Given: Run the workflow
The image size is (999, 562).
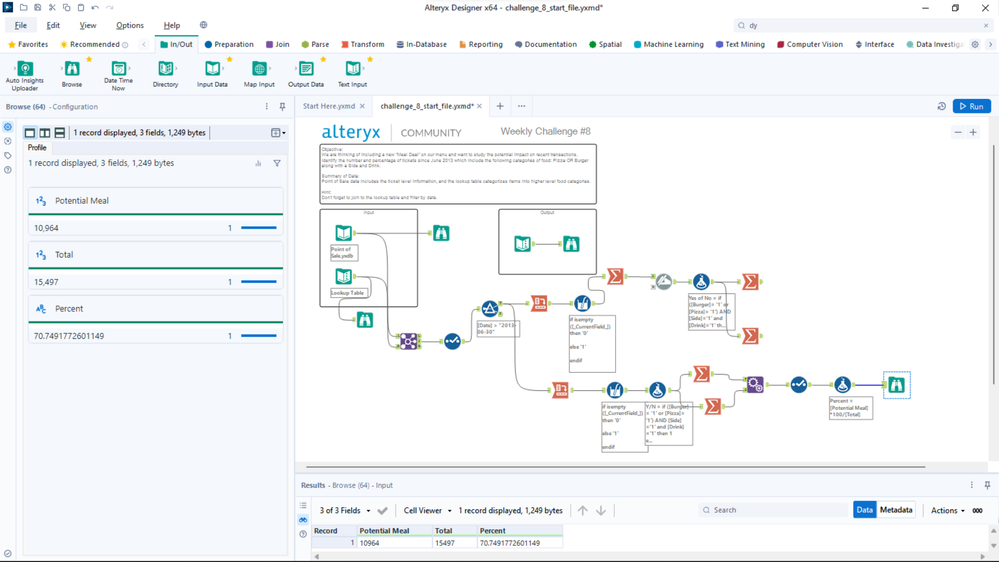Looking at the screenshot, I should (972, 106).
